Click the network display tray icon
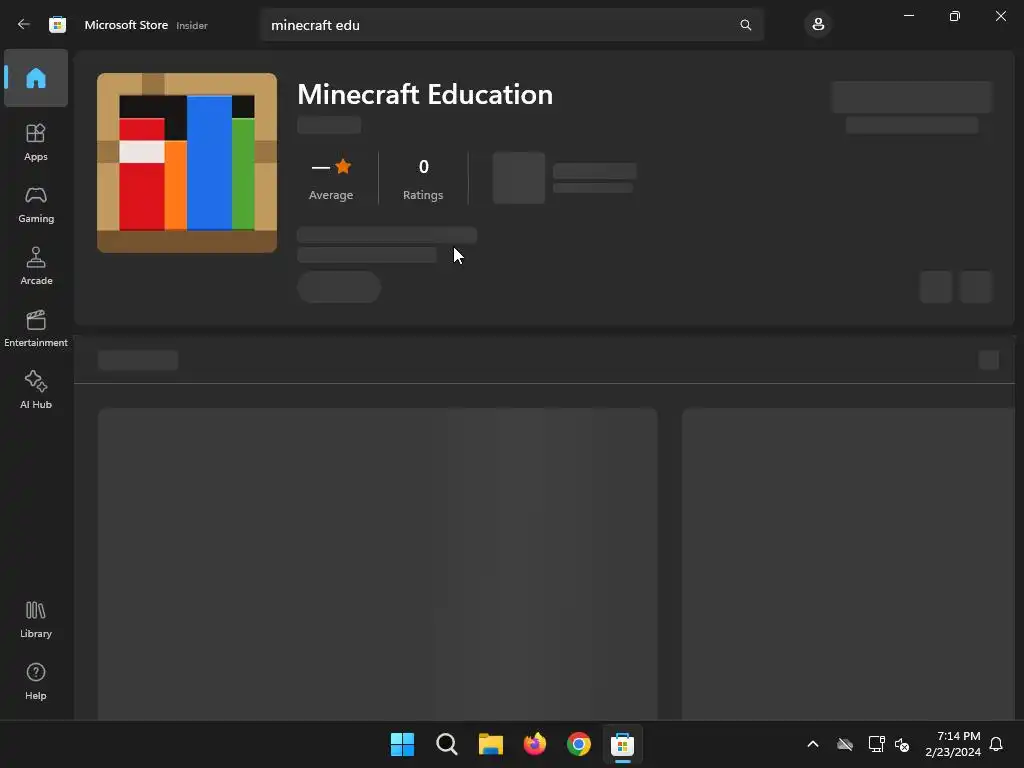 click(876, 744)
